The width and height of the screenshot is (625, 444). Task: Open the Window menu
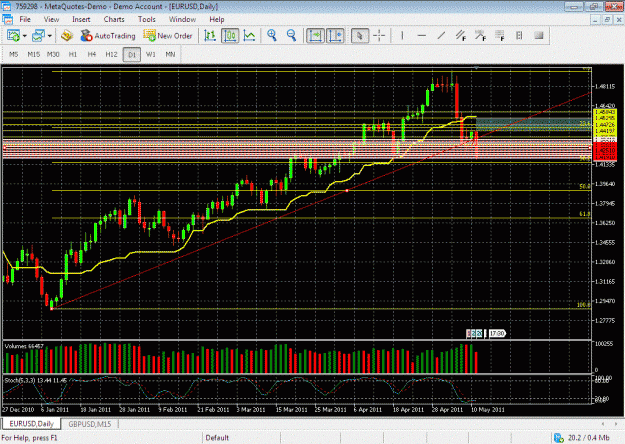pos(182,19)
